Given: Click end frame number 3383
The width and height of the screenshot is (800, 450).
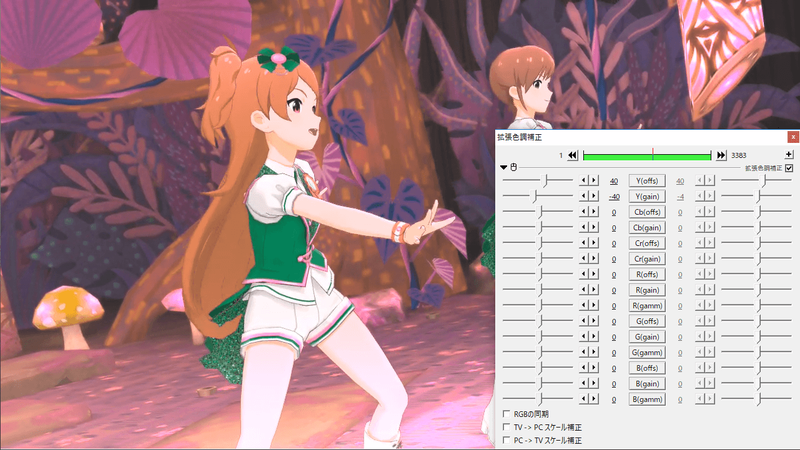Looking at the screenshot, I should point(738,155).
